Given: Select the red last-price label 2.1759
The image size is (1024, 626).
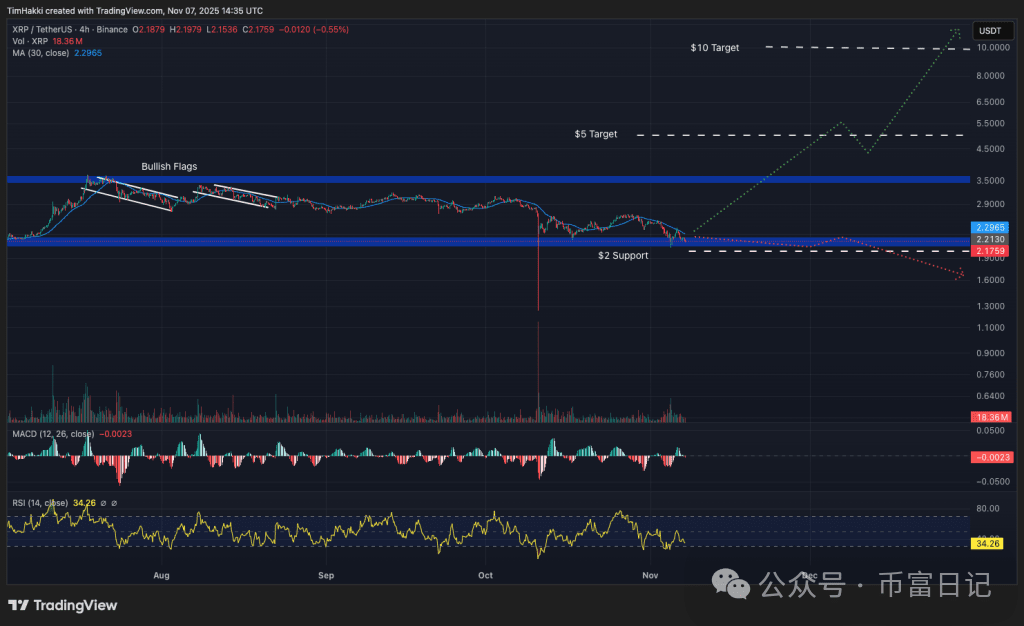Looking at the screenshot, I should pyautogui.click(x=988, y=252).
